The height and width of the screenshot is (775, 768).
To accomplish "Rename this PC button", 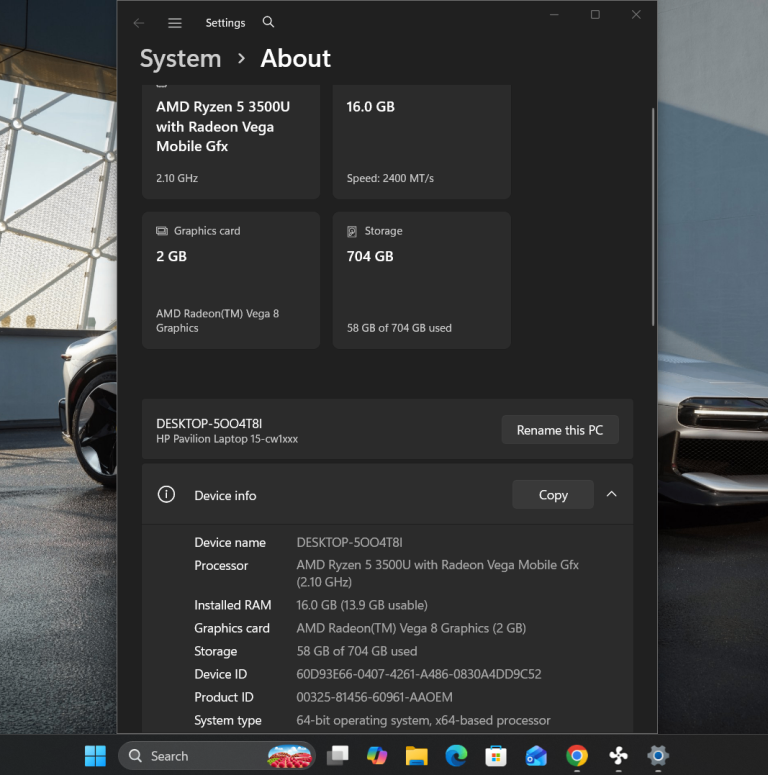I will 560,430.
